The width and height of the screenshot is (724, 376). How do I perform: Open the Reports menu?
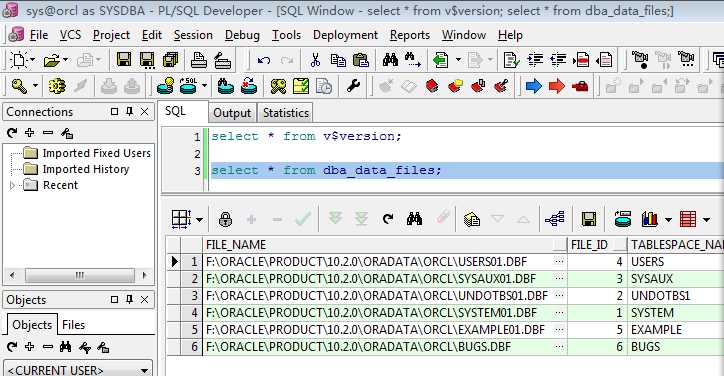point(410,35)
